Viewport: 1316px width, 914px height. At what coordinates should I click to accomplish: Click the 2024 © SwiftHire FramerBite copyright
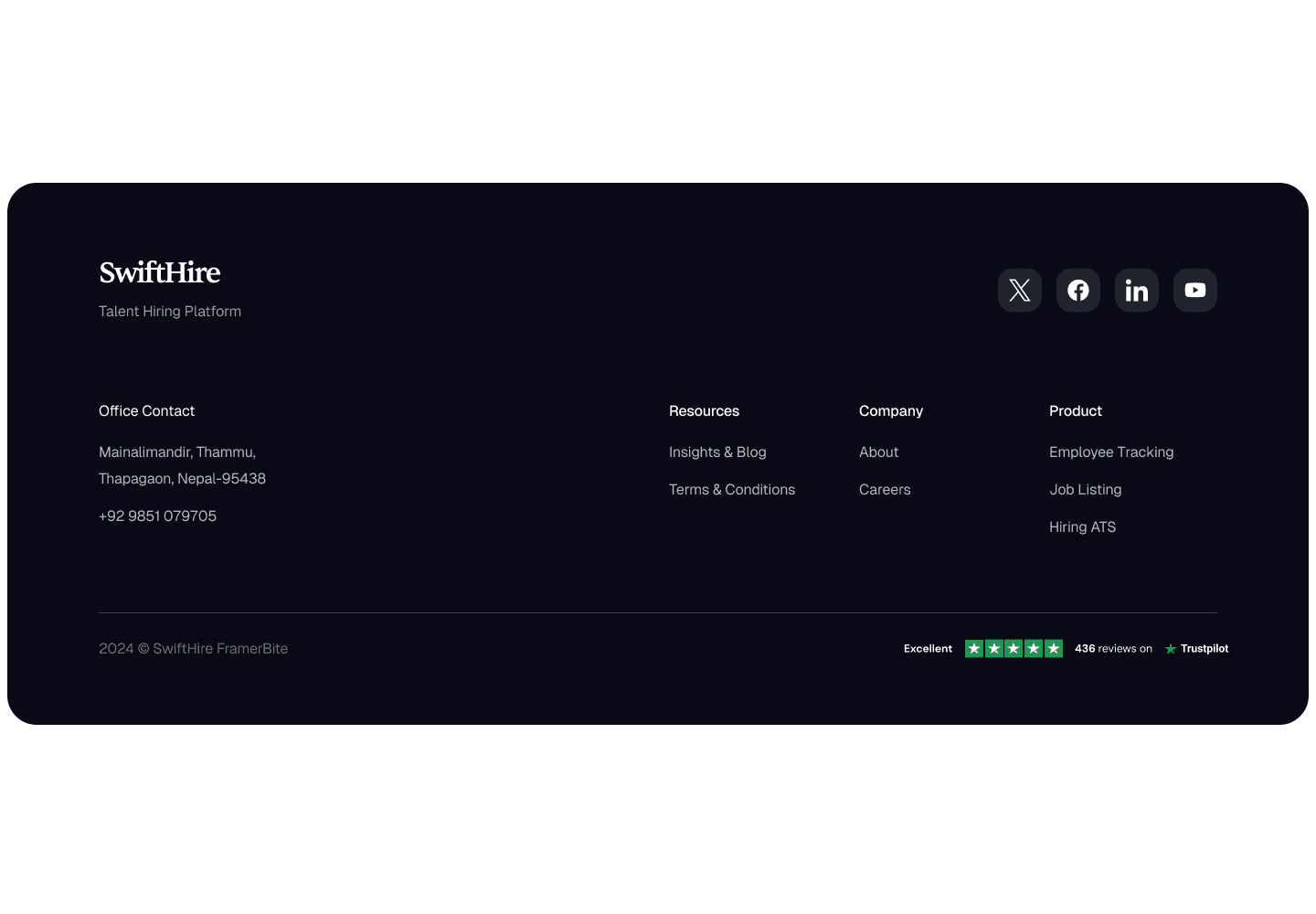point(193,648)
